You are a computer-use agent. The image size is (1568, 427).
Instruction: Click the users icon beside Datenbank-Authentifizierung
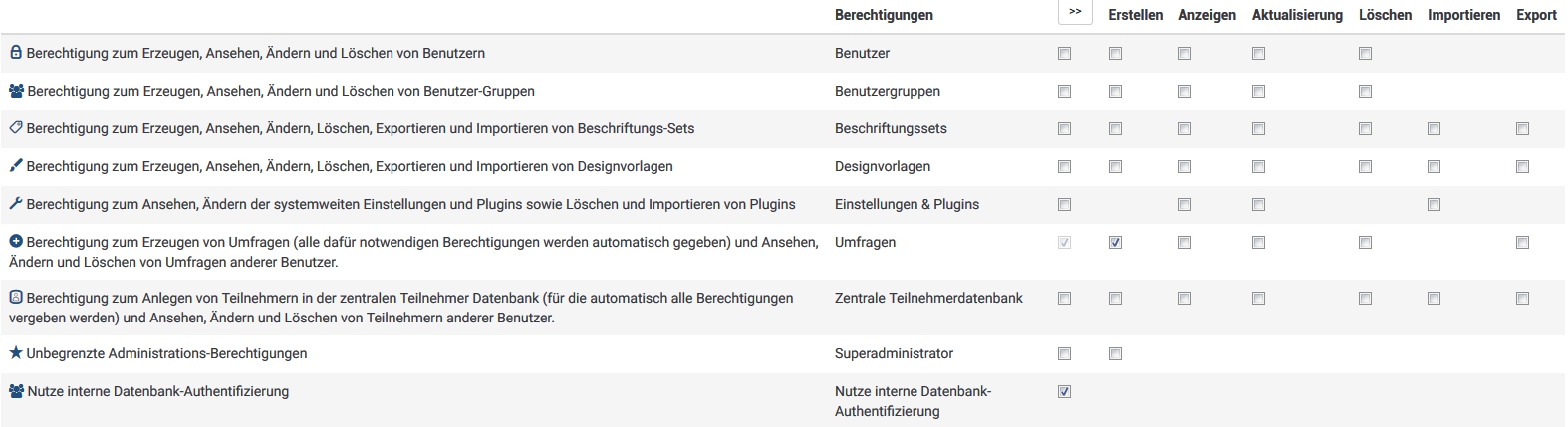(x=16, y=391)
